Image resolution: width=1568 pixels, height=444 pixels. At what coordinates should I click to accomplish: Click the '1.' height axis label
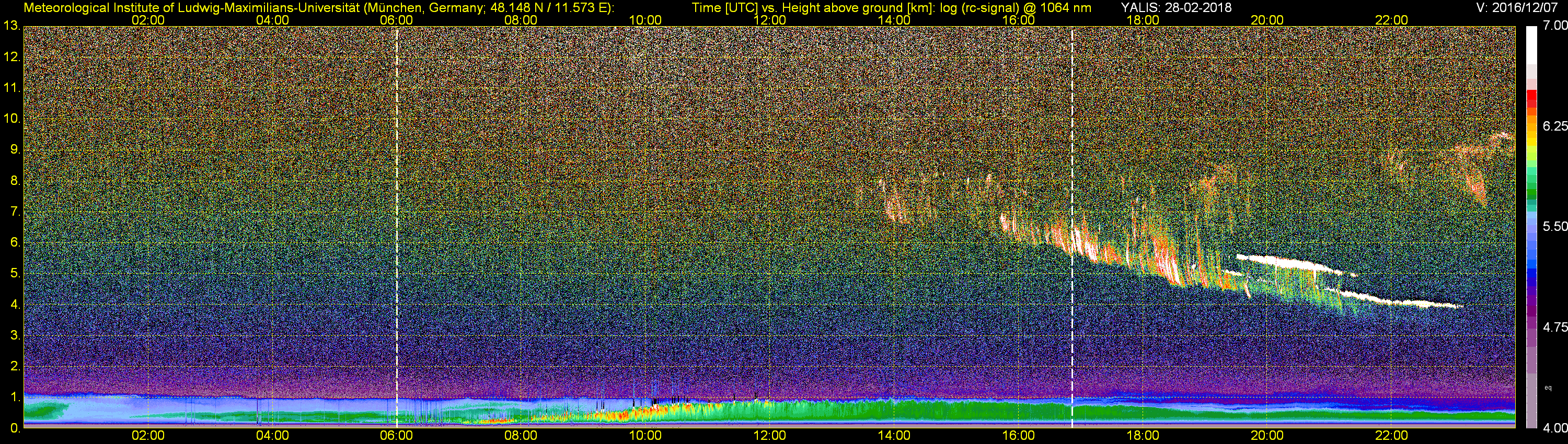pyautogui.click(x=15, y=397)
